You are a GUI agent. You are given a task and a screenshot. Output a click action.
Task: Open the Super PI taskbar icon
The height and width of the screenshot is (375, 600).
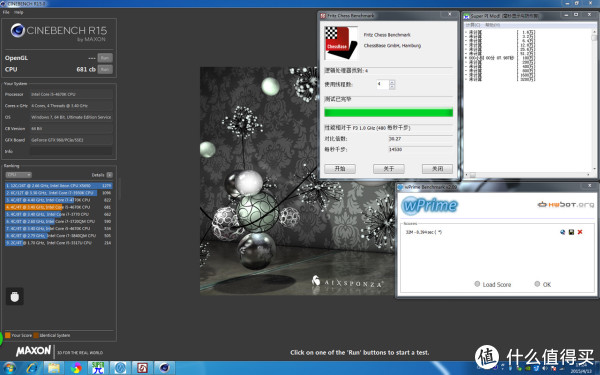pos(98,368)
